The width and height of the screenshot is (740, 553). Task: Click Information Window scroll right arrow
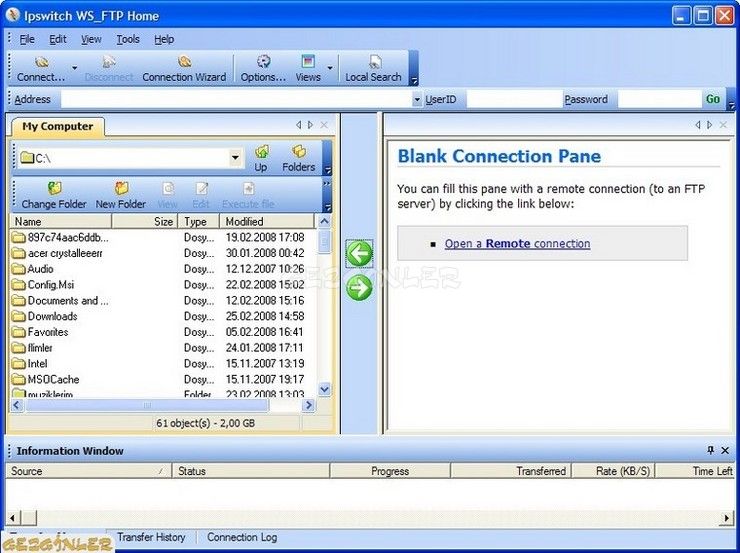pyautogui.click(x=727, y=518)
